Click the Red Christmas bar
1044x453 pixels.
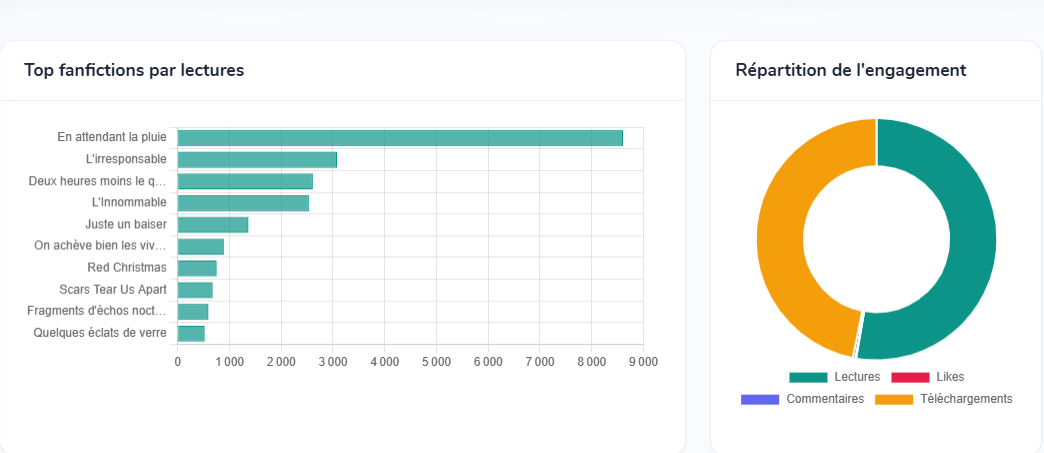tap(197, 268)
